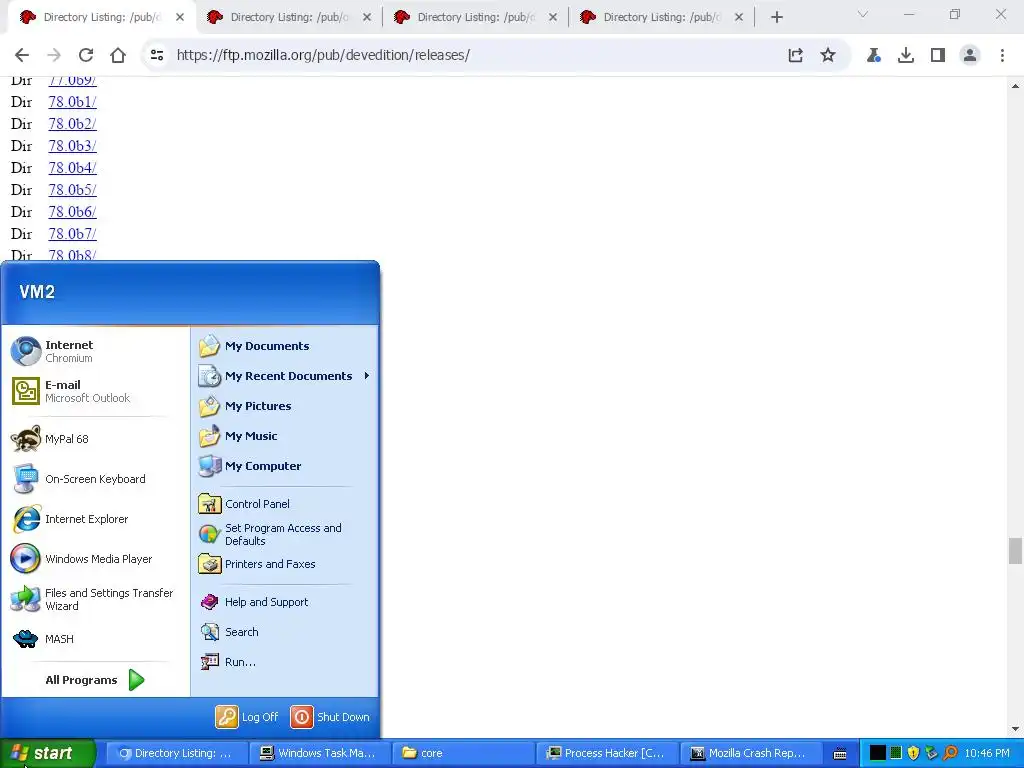The width and height of the screenshot is (1024, 768).
Task: Open the 78.0b5/ directory link
Action: 72,189
